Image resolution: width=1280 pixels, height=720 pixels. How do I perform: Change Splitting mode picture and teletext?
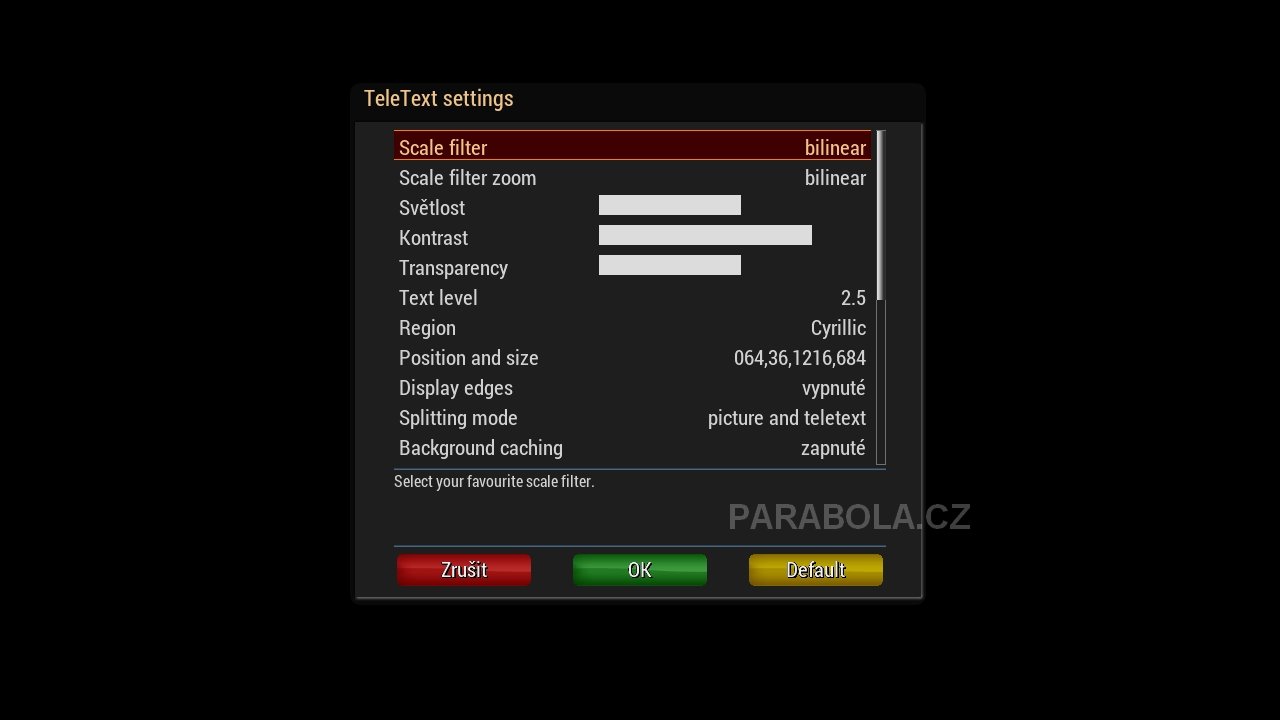pyautogui.click(x=787, y=417)
